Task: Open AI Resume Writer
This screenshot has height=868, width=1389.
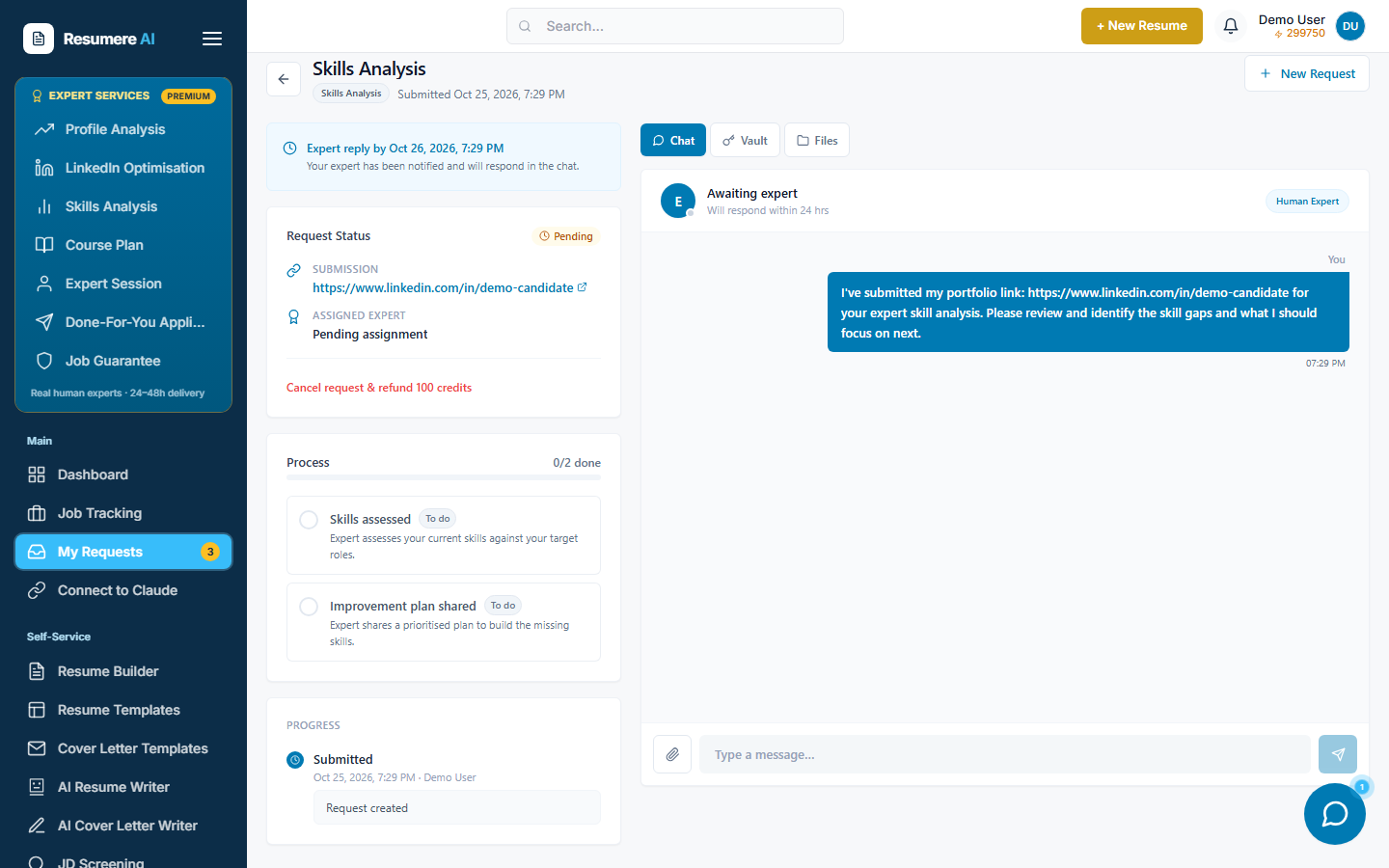Action: pos(123,787)
